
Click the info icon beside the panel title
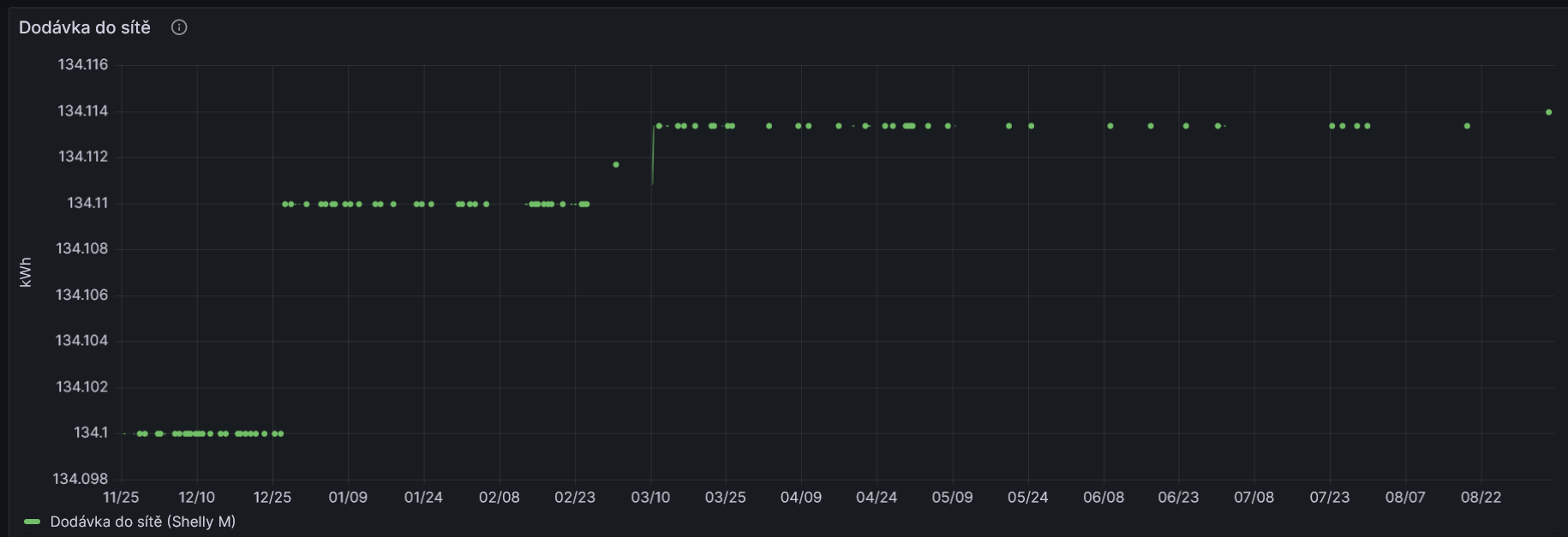pyautogui.click(x=179, y=27)
